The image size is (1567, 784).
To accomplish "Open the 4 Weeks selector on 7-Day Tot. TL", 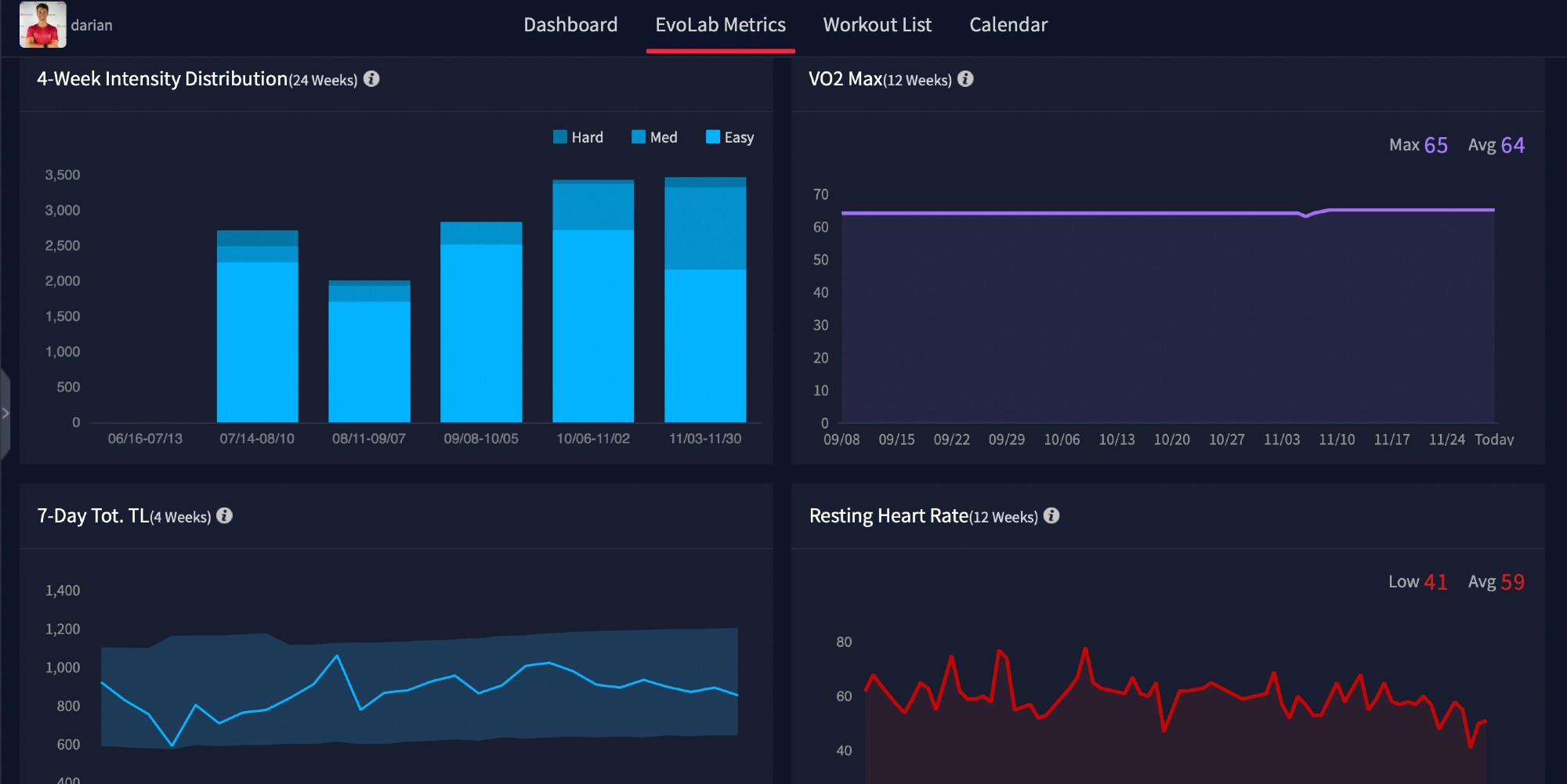I will [181, 517].
